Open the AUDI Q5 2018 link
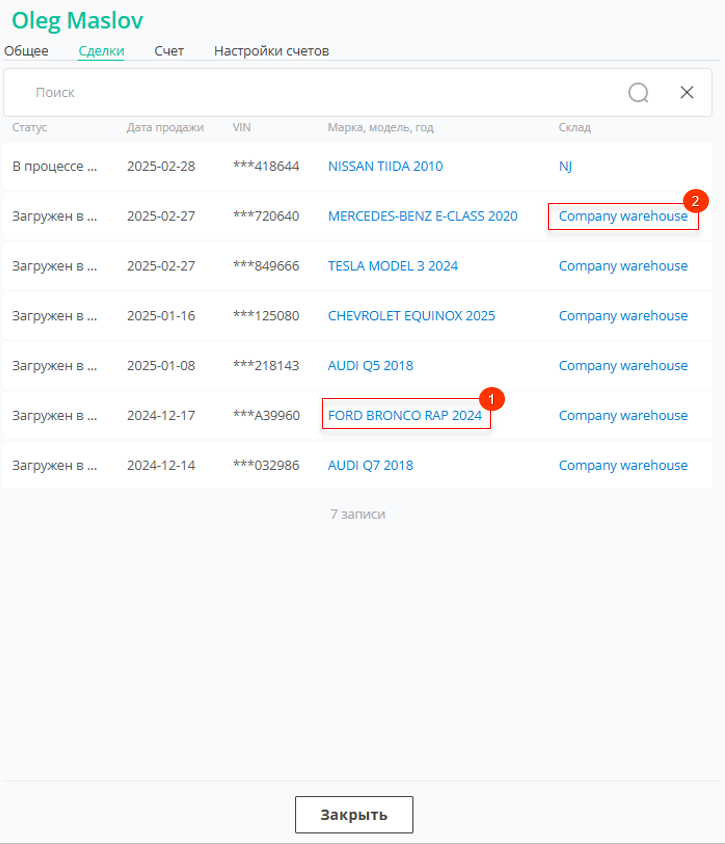725x844 pixels. [x=371, y=365]
